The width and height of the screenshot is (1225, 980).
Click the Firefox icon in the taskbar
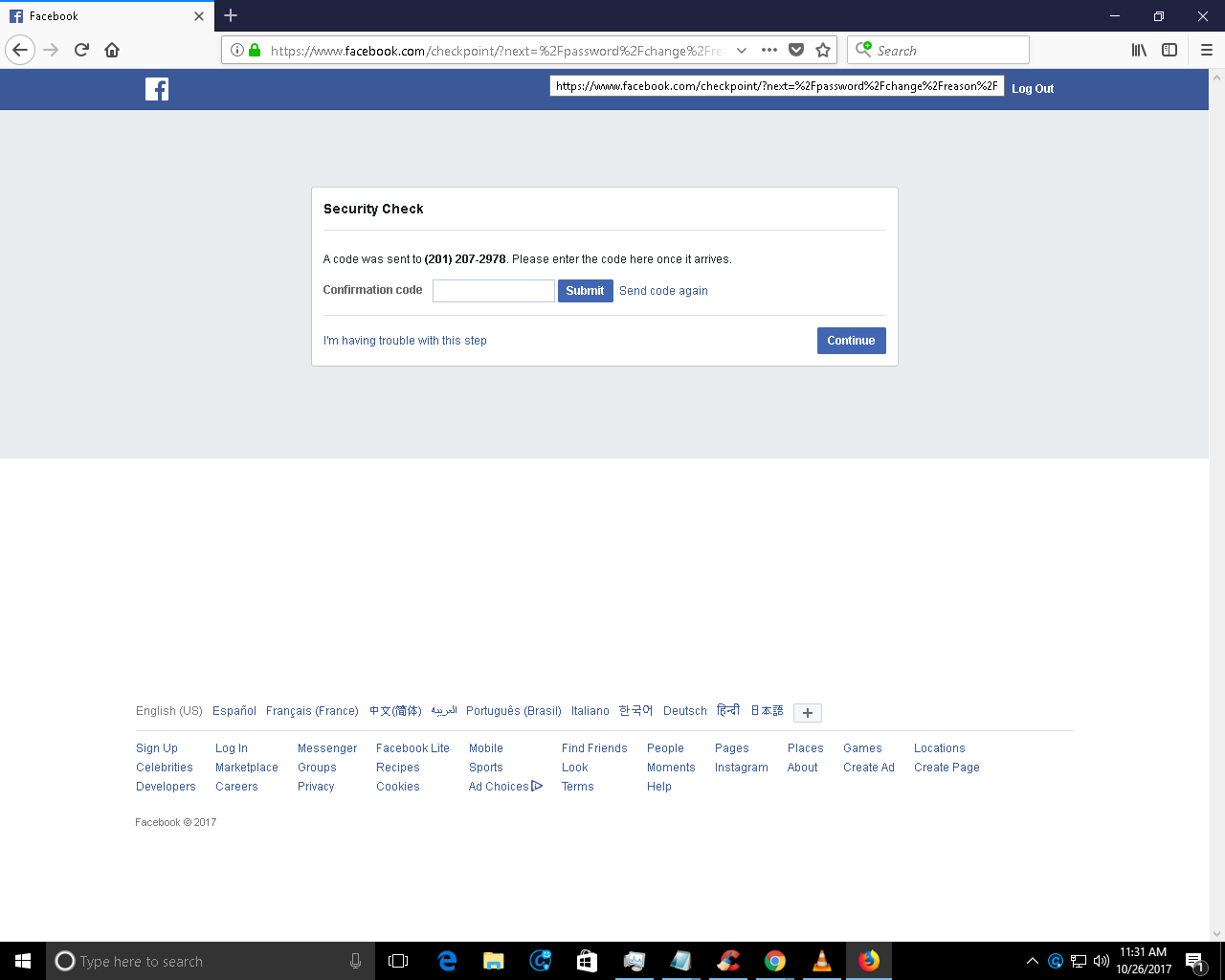point(869,961)
